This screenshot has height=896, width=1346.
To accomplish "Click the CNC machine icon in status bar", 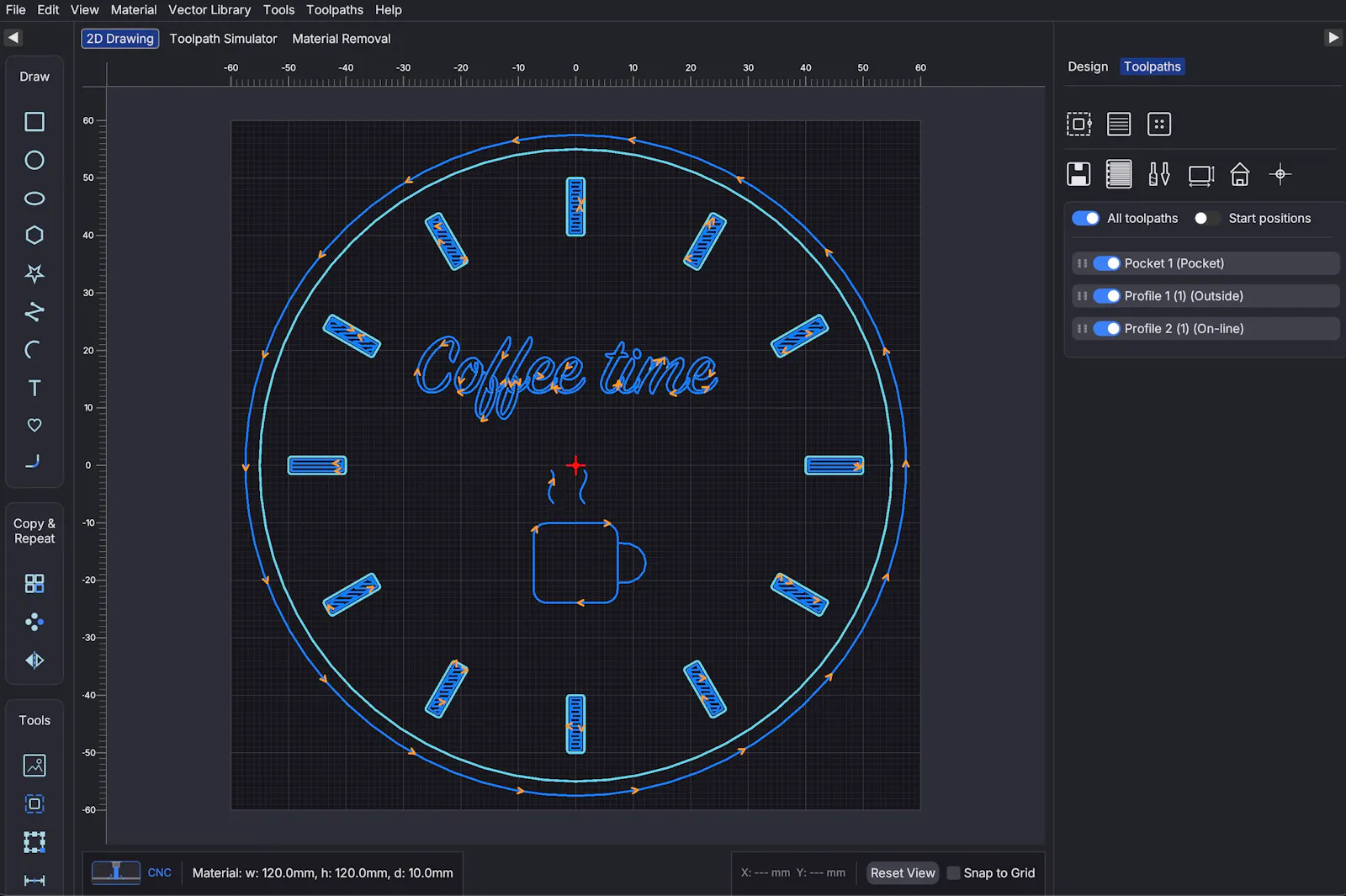I will (x=116, y=872).
